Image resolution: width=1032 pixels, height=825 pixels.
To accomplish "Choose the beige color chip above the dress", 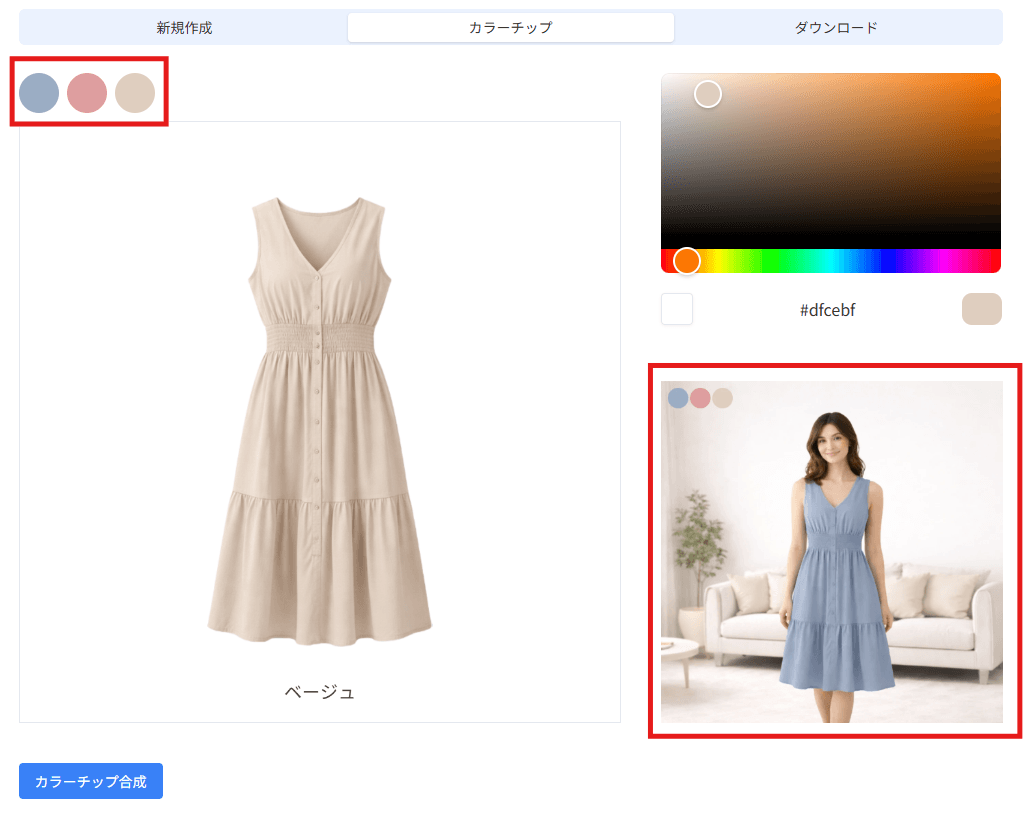I will [x=135, y=93].
